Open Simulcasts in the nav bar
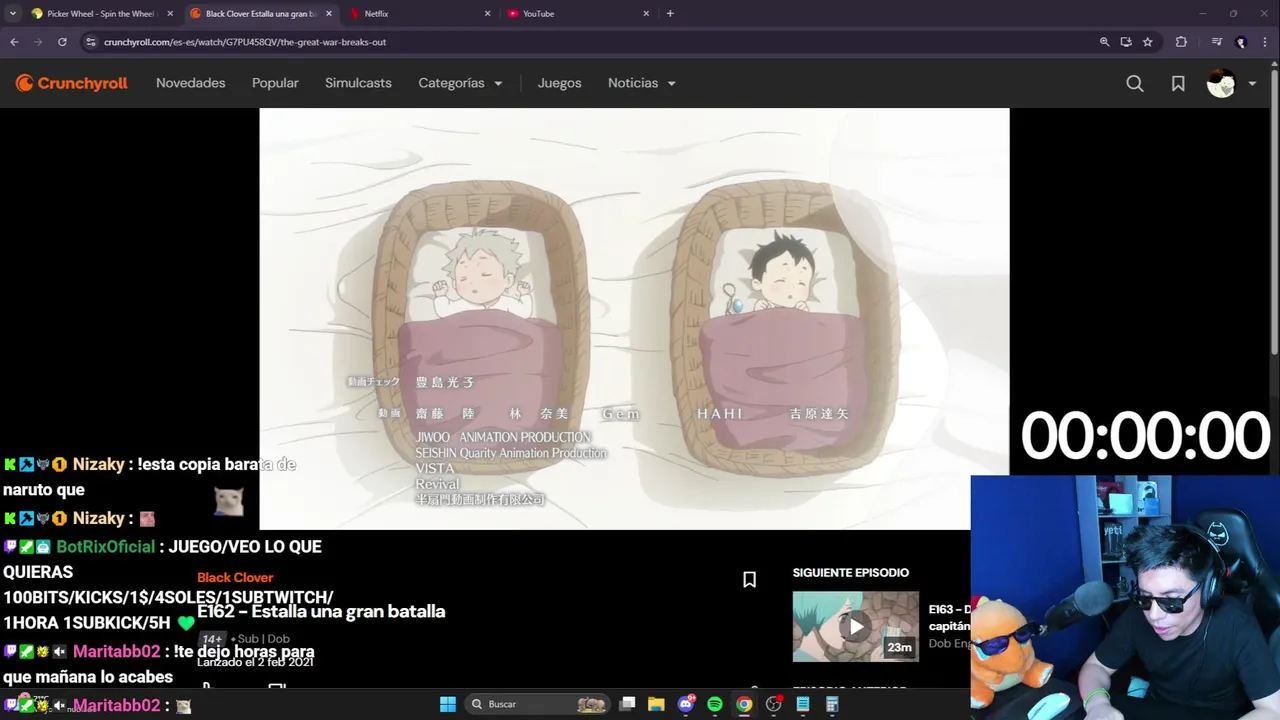The image size is (1280, 720). [358, 83]
